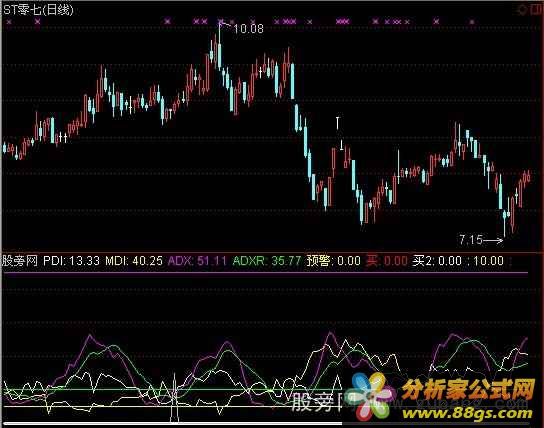This screenshot has height=428, width=544.
Task: Click the red 买: 0.00 label
Action: point(386,260)
